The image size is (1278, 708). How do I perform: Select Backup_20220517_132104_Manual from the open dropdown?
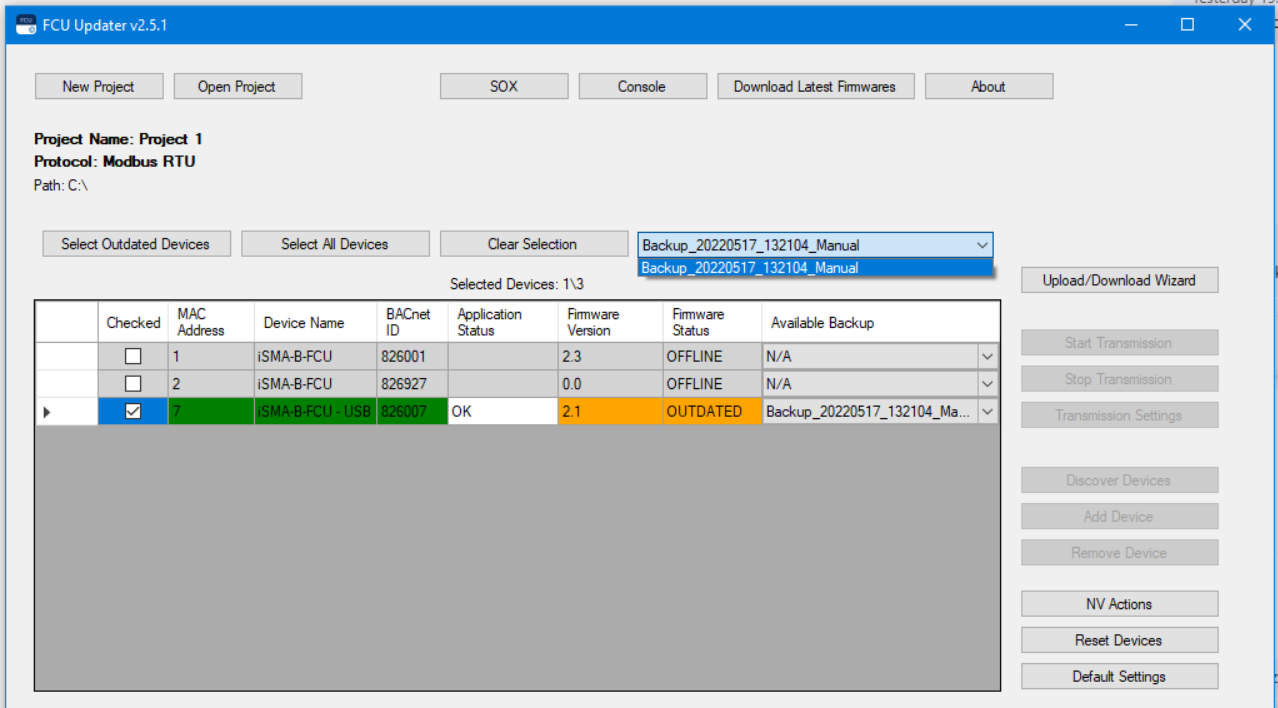815,267
